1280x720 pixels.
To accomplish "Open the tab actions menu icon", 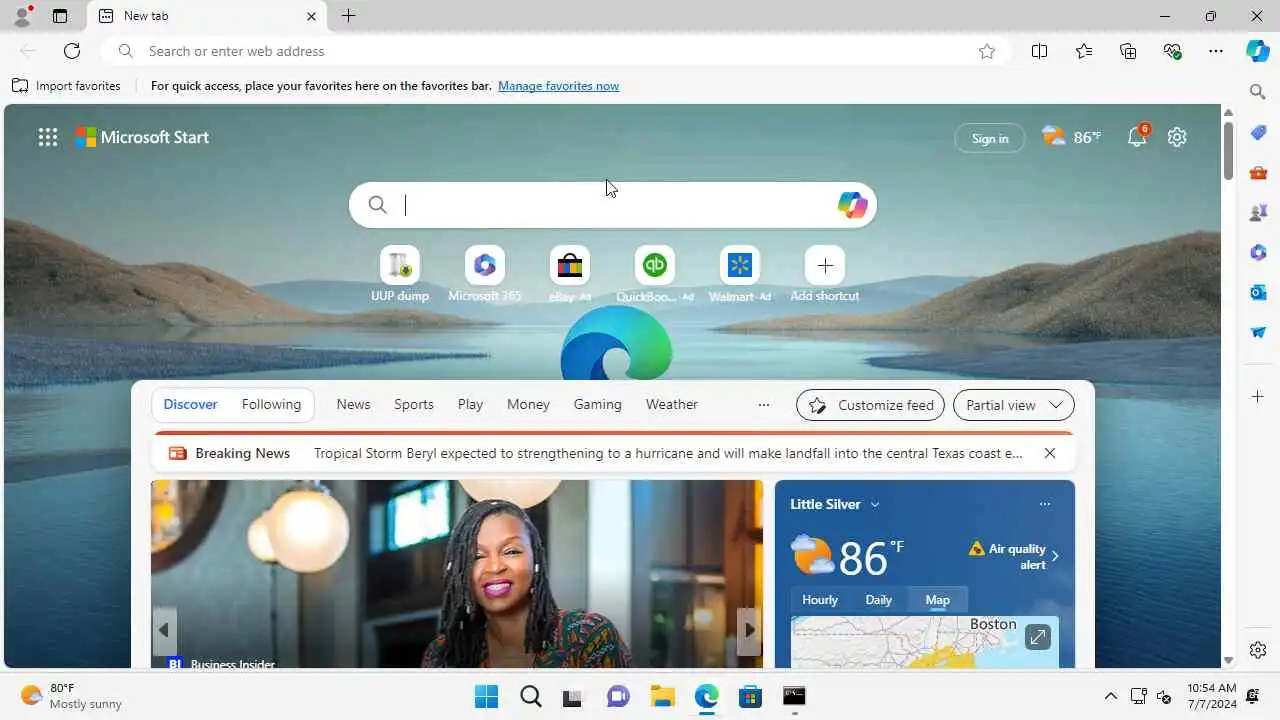I will [x=60, y=16].
